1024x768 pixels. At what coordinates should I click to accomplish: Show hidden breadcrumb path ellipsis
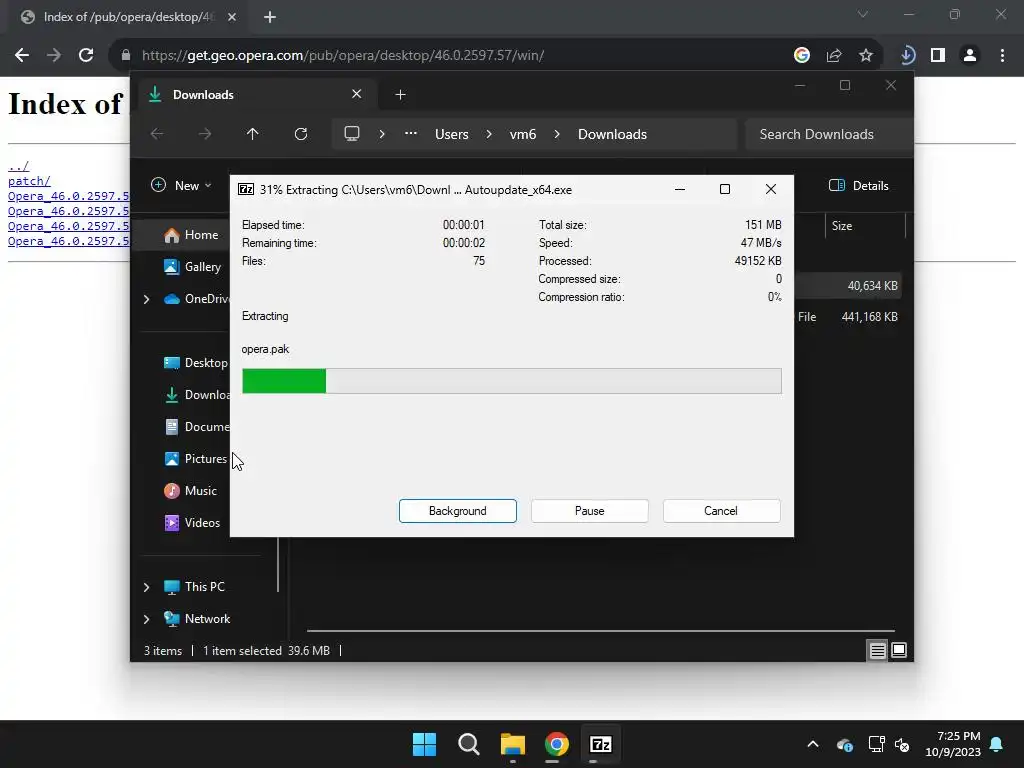411,133
